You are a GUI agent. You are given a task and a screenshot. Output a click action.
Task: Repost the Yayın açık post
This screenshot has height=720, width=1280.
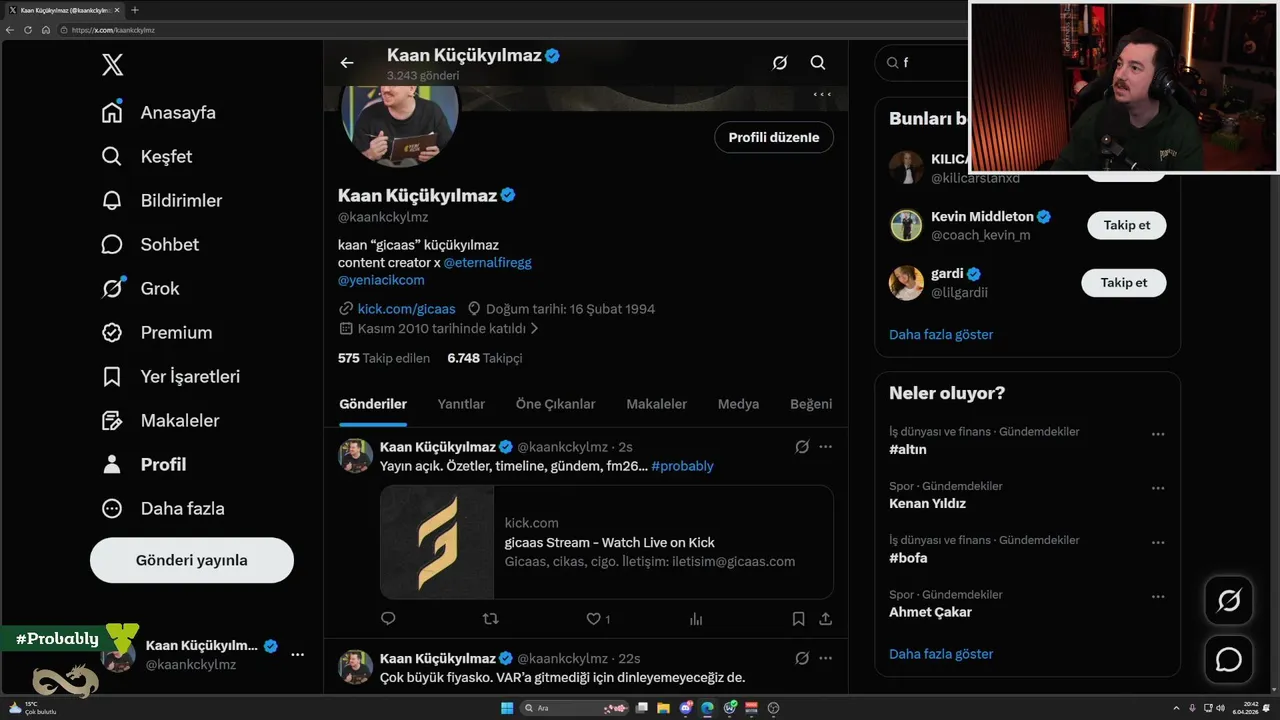tap(490, 619)
